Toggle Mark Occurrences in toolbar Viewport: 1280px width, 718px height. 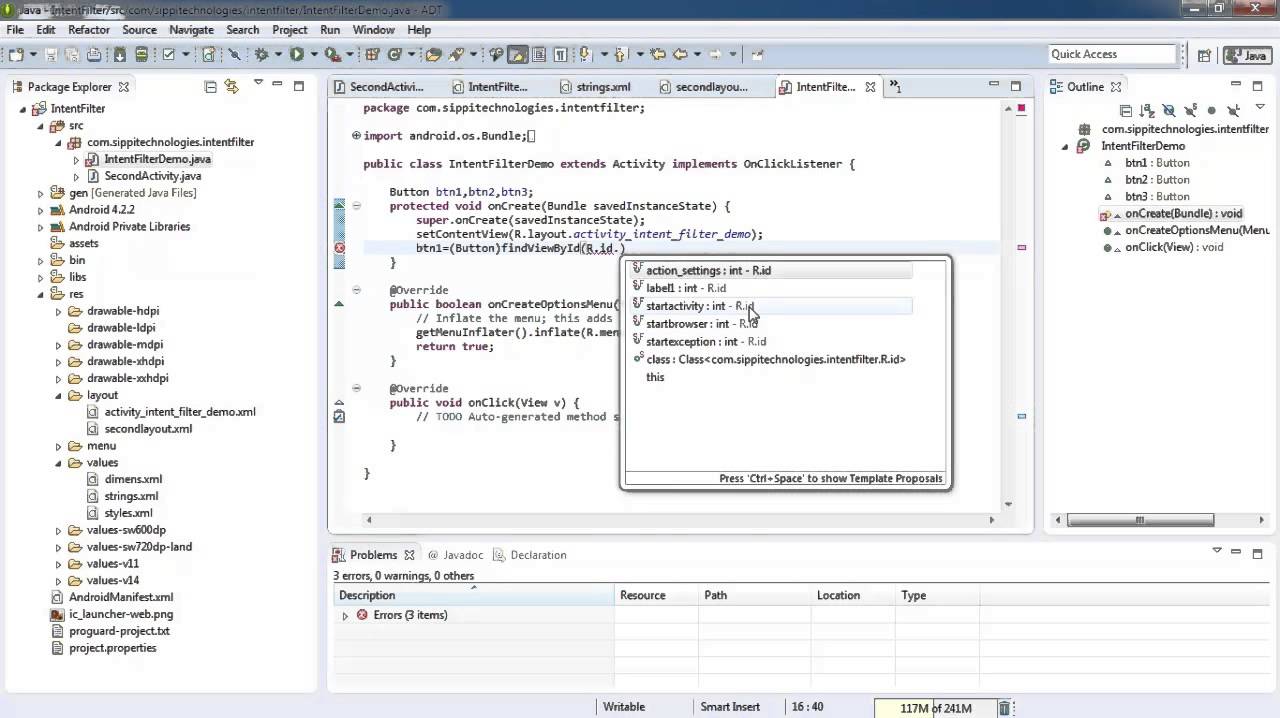(516, 55)
